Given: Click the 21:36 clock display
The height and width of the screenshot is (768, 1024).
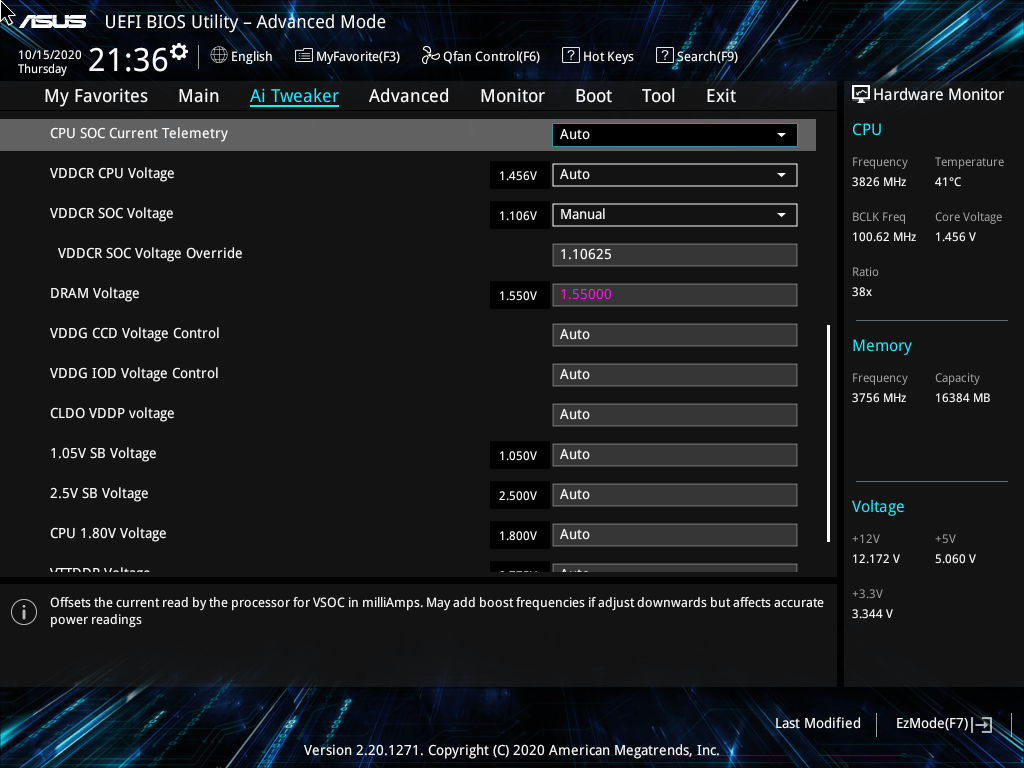Looking at the screenshot, I should pyautogui.click(x=128, y=60).
